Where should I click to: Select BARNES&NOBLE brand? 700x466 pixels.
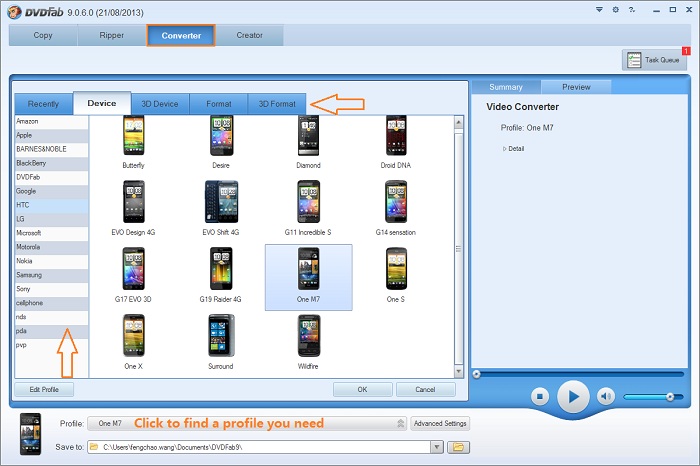pos(51,149)
